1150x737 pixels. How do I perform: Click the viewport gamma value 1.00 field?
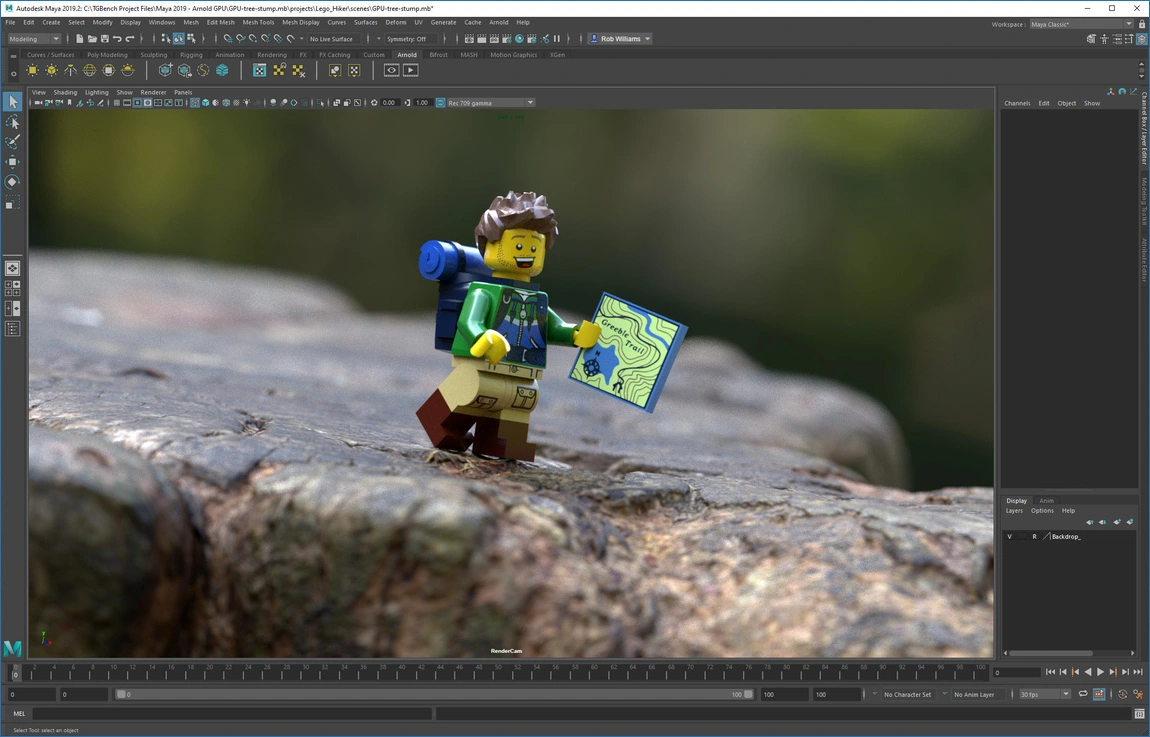click(422, 103)
